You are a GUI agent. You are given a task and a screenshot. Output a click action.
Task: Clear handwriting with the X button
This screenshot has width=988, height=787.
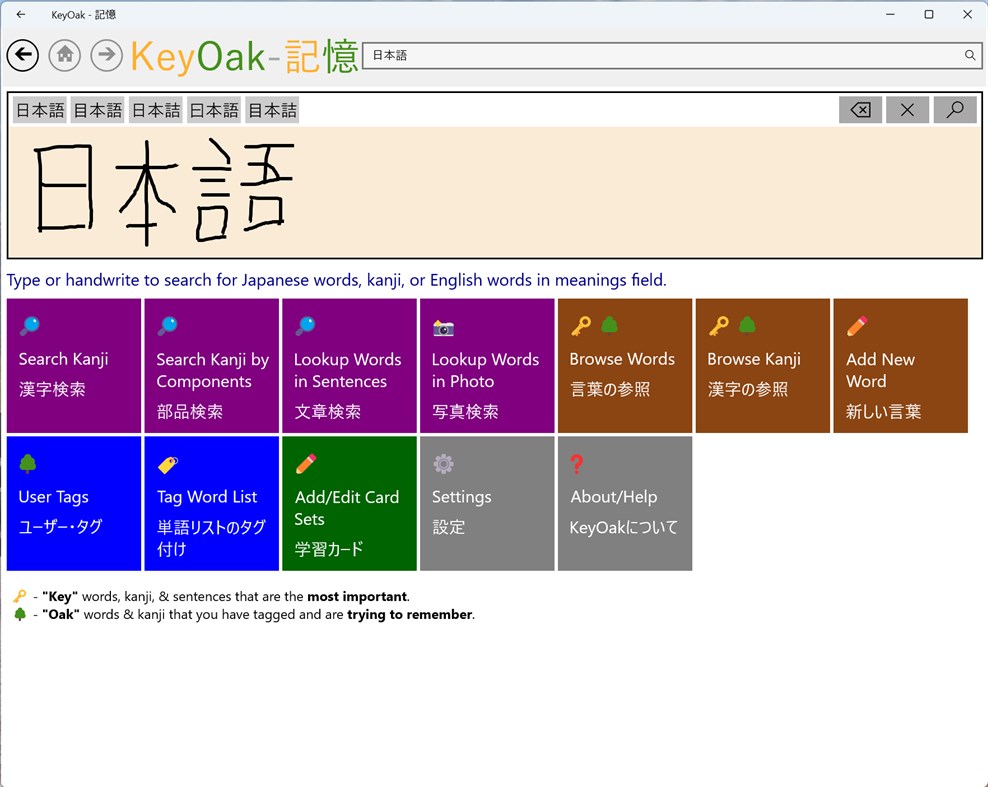(907, 109)
